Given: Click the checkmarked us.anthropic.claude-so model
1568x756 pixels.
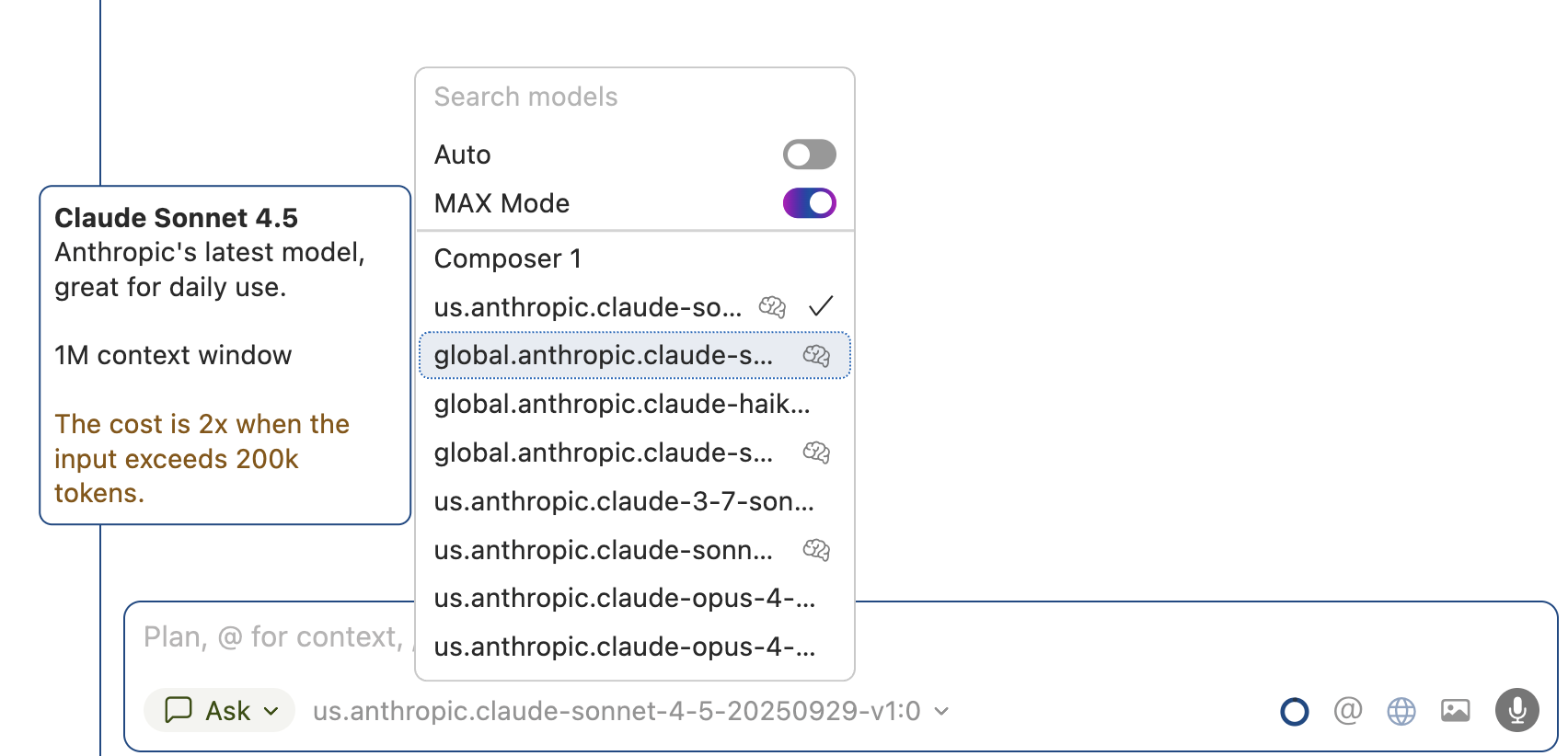Looking at the screenshot, I should coord(589,307).
